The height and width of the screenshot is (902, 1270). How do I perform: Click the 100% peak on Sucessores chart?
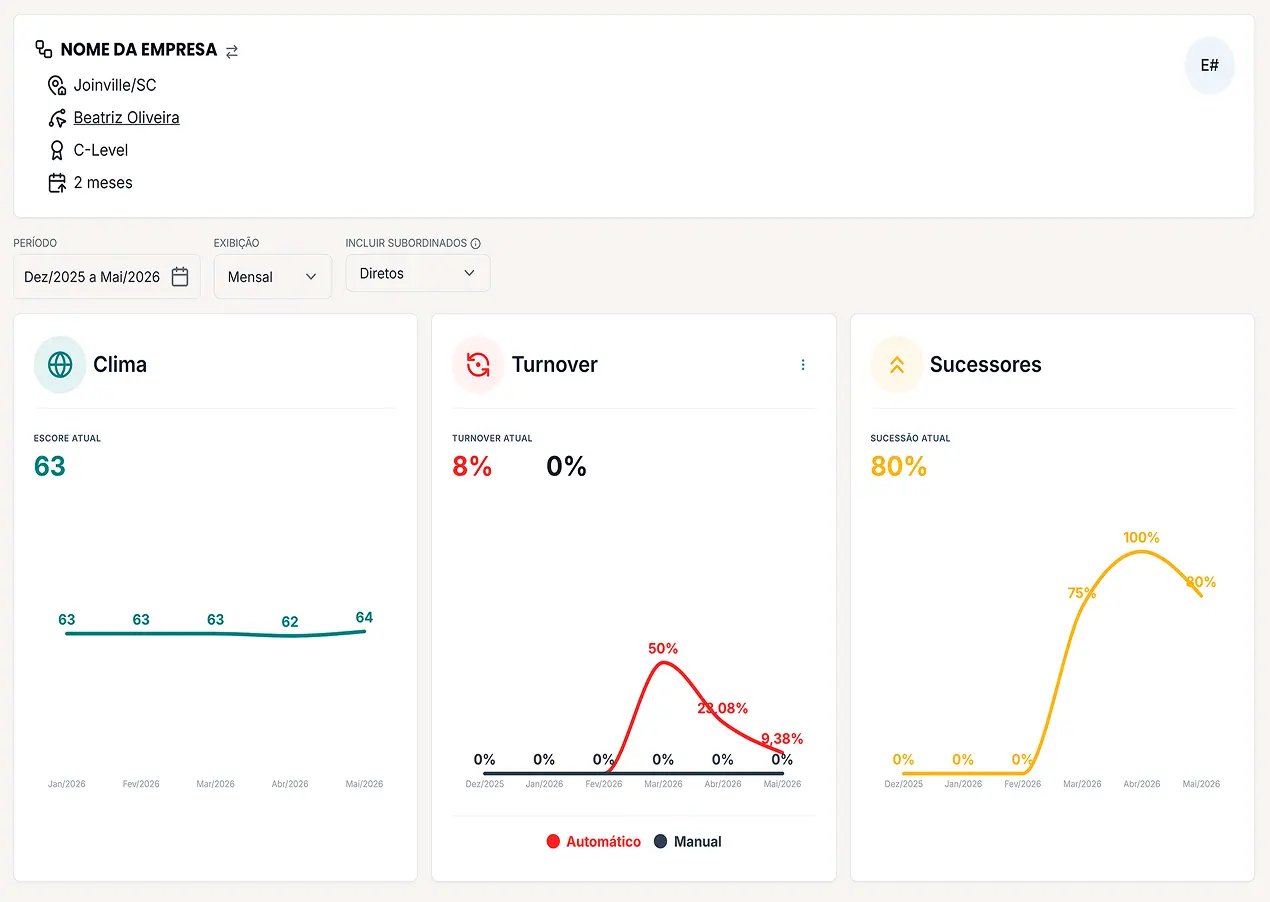point(1141,551)
